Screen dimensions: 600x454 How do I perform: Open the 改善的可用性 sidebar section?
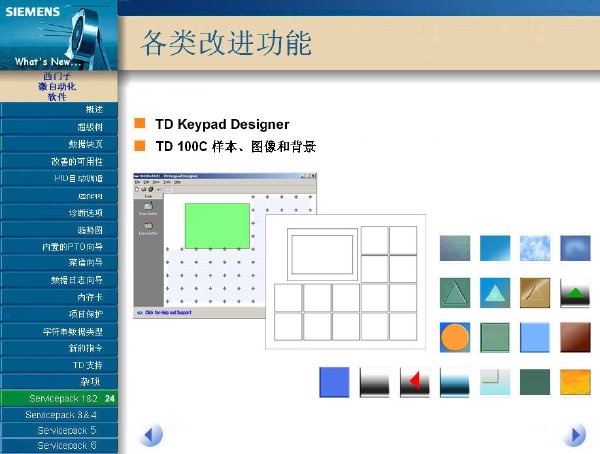point(59,161)
